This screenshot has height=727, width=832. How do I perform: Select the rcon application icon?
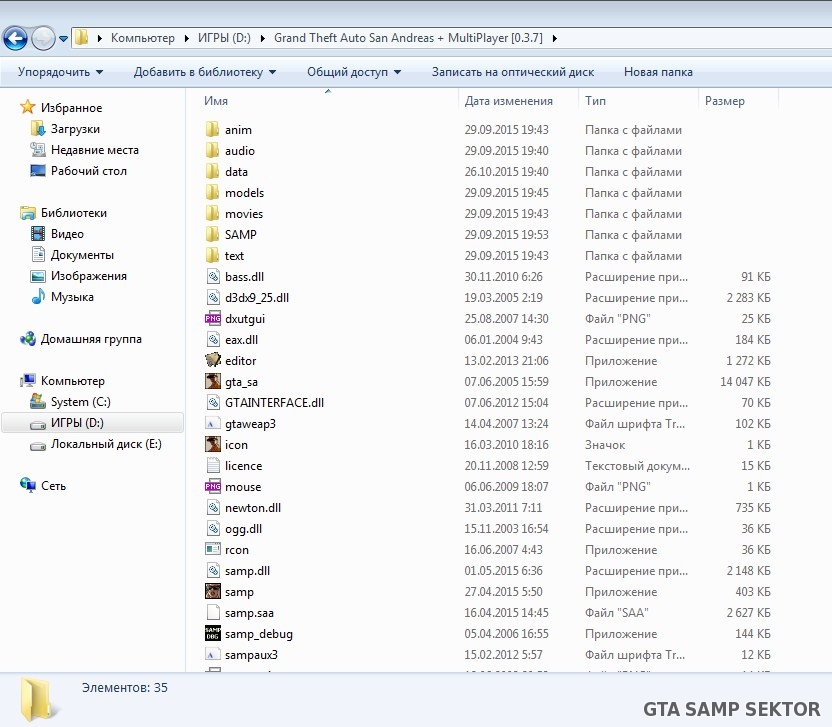213,549
